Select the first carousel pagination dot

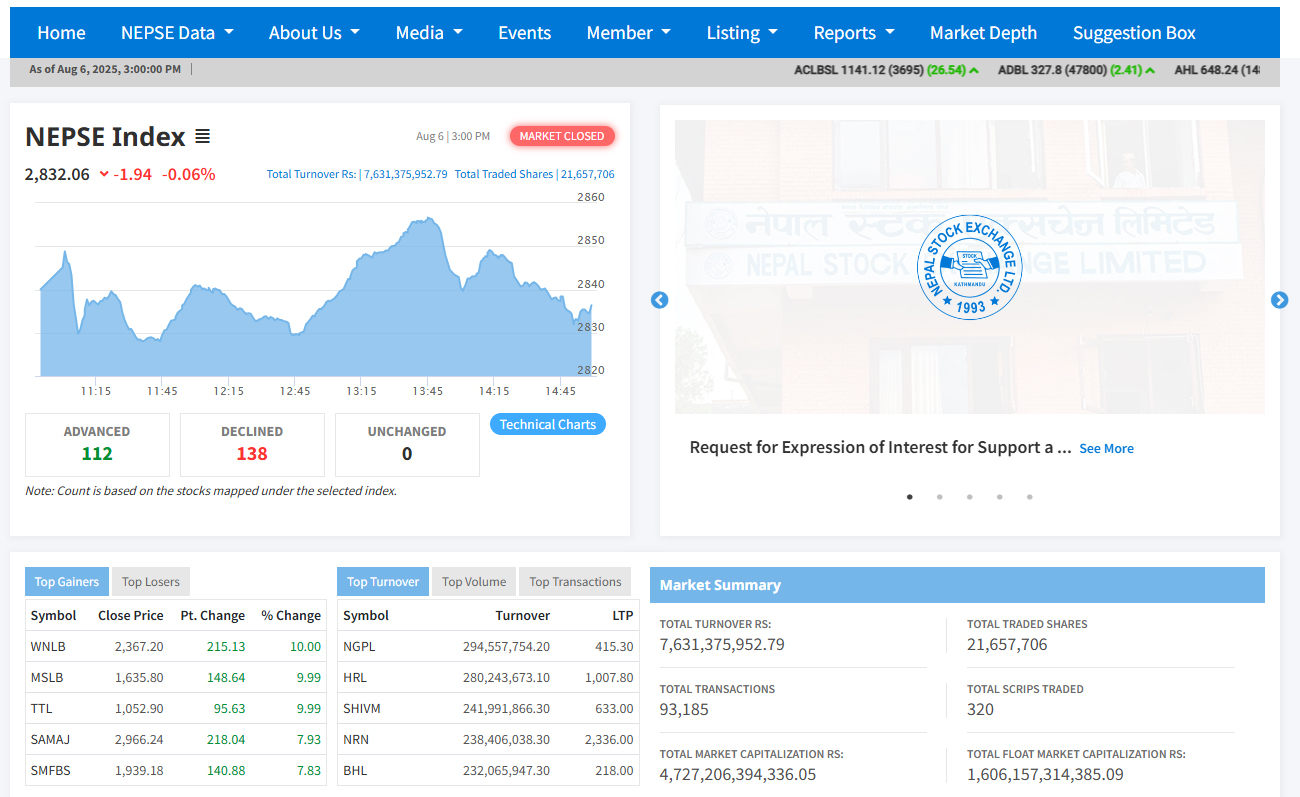[909, 497]
